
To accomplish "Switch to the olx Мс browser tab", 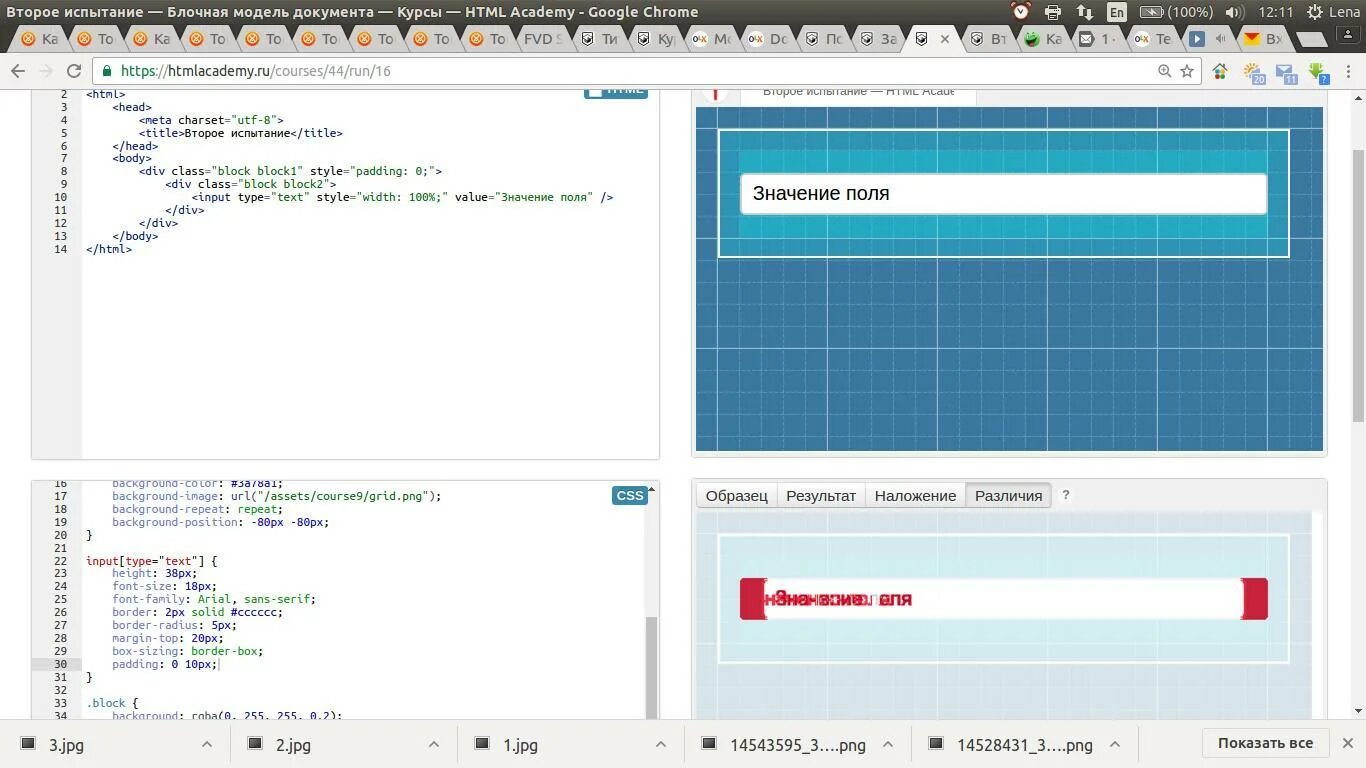I will [x=712, y=39].
